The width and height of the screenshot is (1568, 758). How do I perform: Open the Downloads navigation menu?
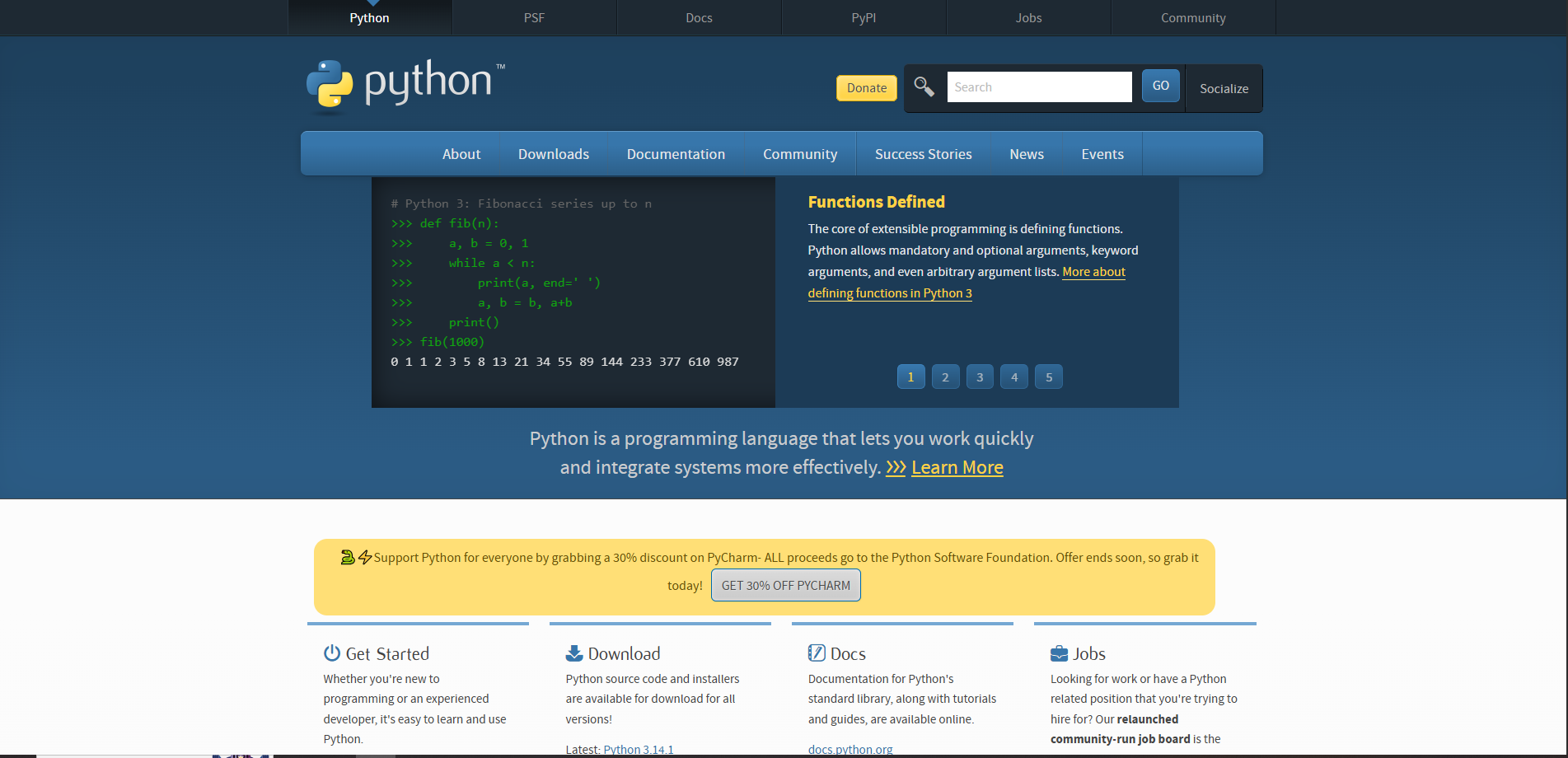click(x=553, y=154)
